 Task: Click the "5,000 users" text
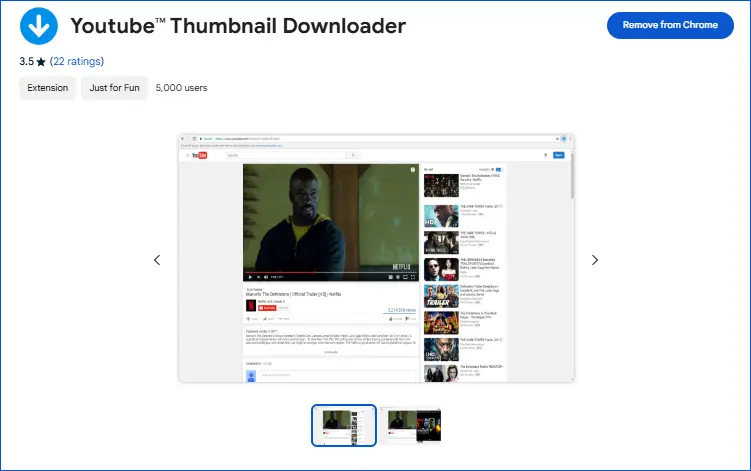[182, 88]
